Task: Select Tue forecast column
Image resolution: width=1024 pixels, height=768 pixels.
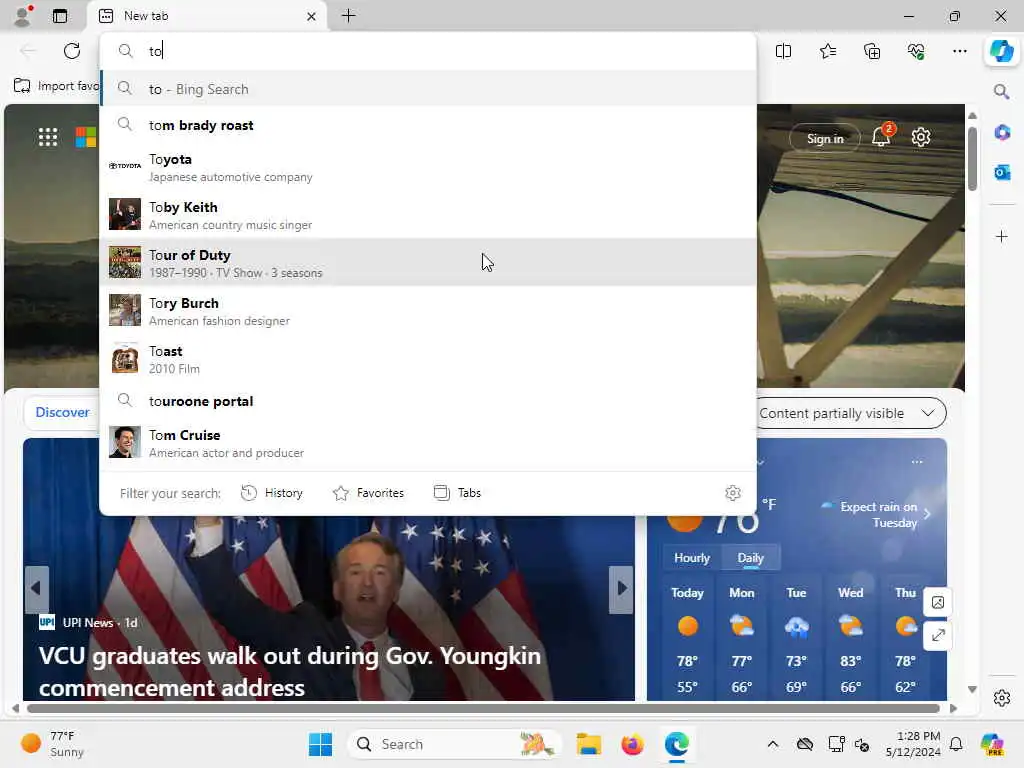Action: [796, 641]
